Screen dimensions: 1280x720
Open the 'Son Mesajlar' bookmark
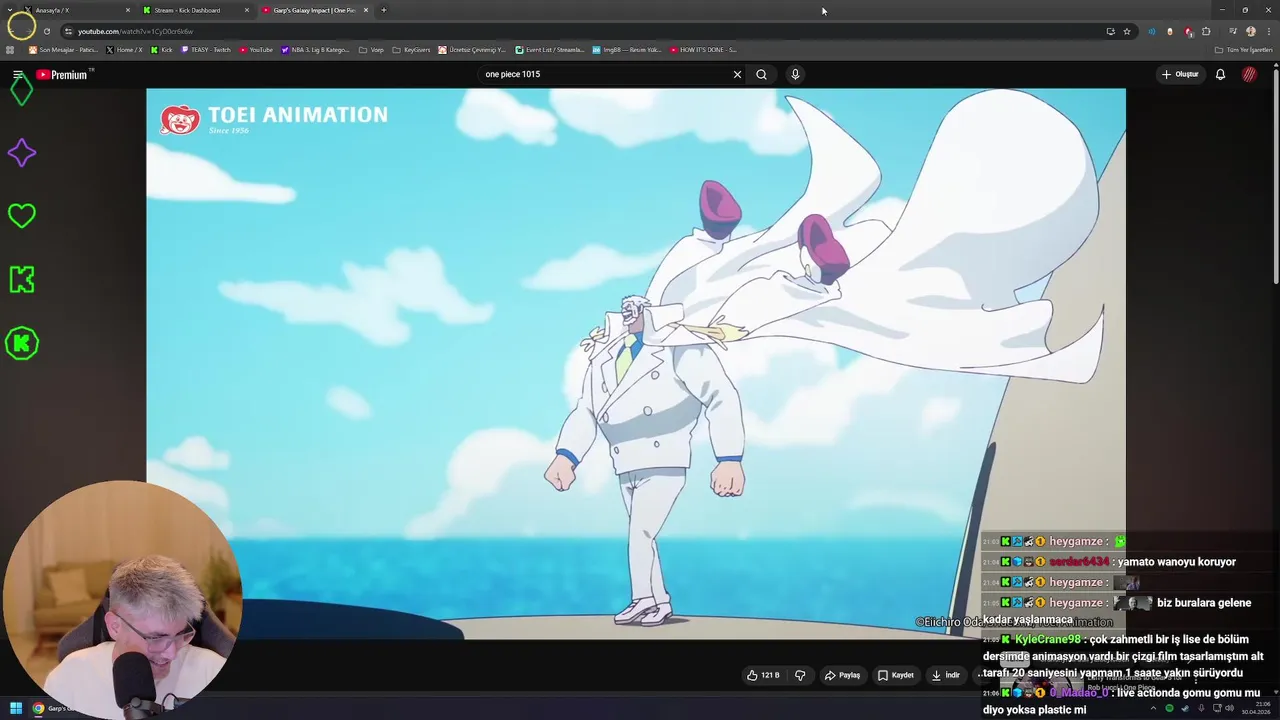62,50
